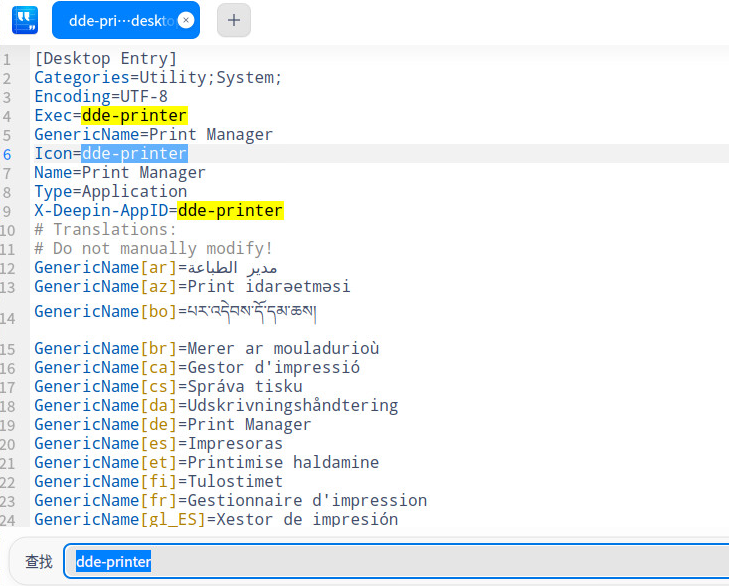Click the Type=Application line
This screenshot has width=729, height=586.
pos(111,192)
